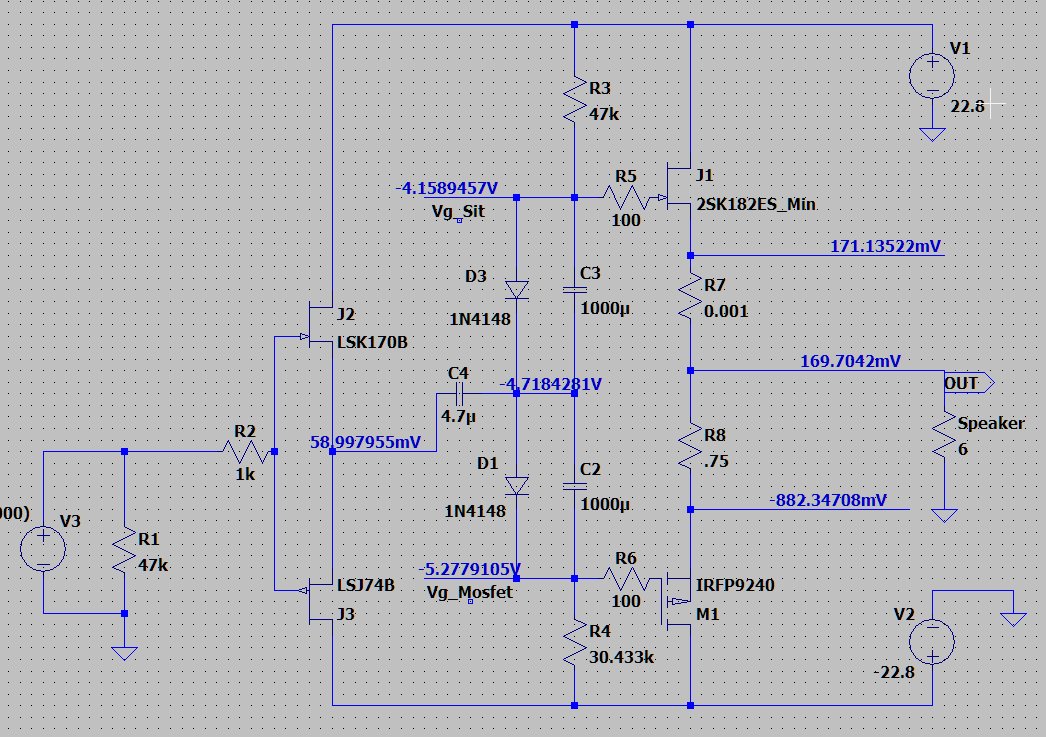This screenshot has width=1046, height=737.
Task: Click the R8 .75 resistor symbol
Action: pyautogui.click(x=690, y=446)
